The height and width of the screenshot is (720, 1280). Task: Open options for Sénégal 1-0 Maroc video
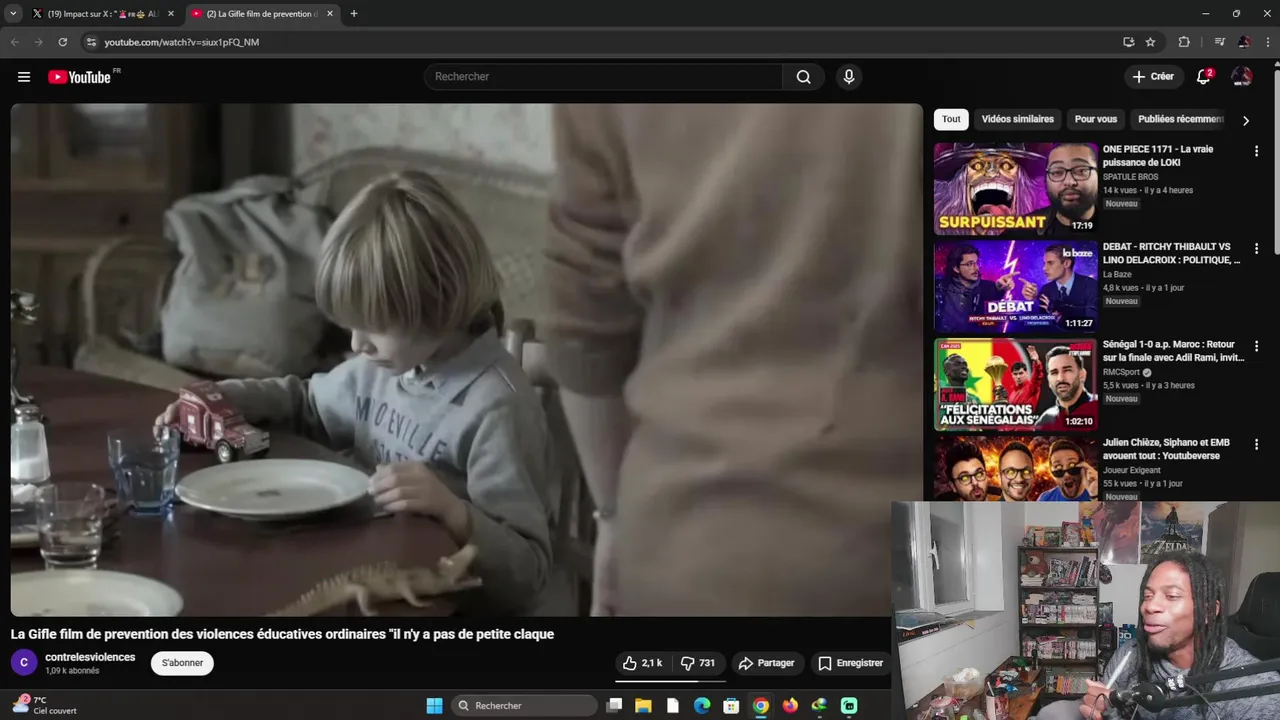(1257, 346)
